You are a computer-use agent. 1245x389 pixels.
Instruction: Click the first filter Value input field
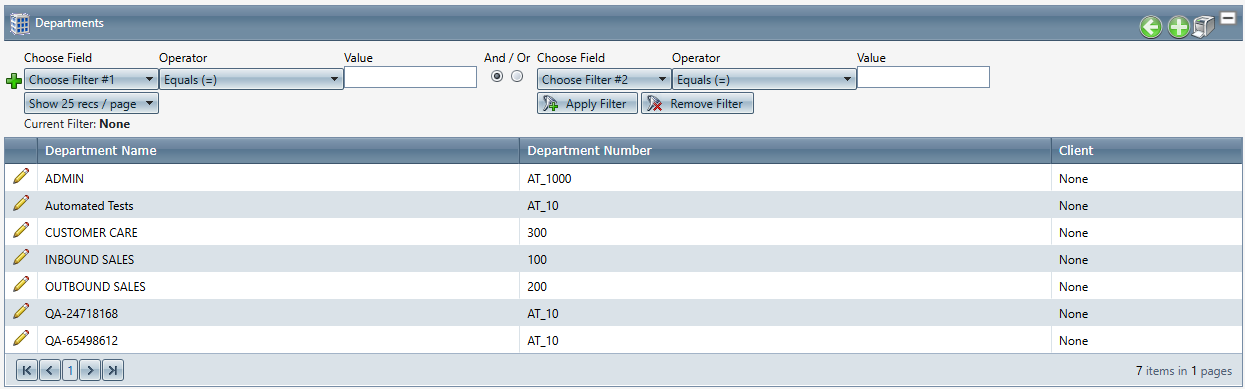tap(410, 77)
